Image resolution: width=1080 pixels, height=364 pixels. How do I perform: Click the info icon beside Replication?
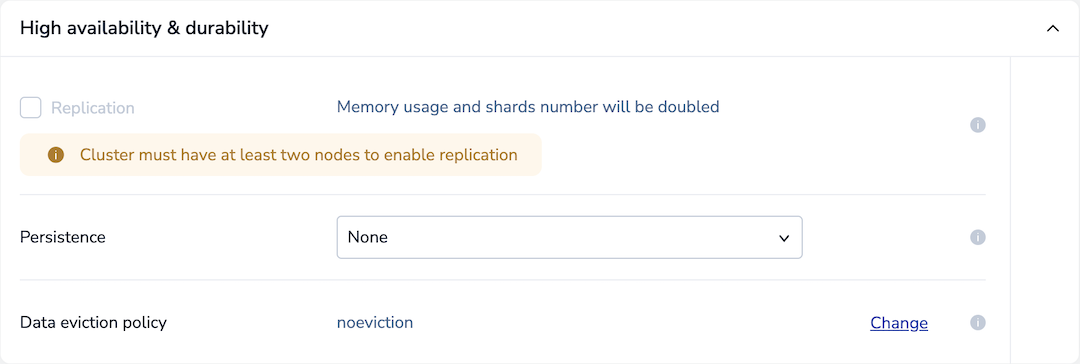tap(977, 125)
